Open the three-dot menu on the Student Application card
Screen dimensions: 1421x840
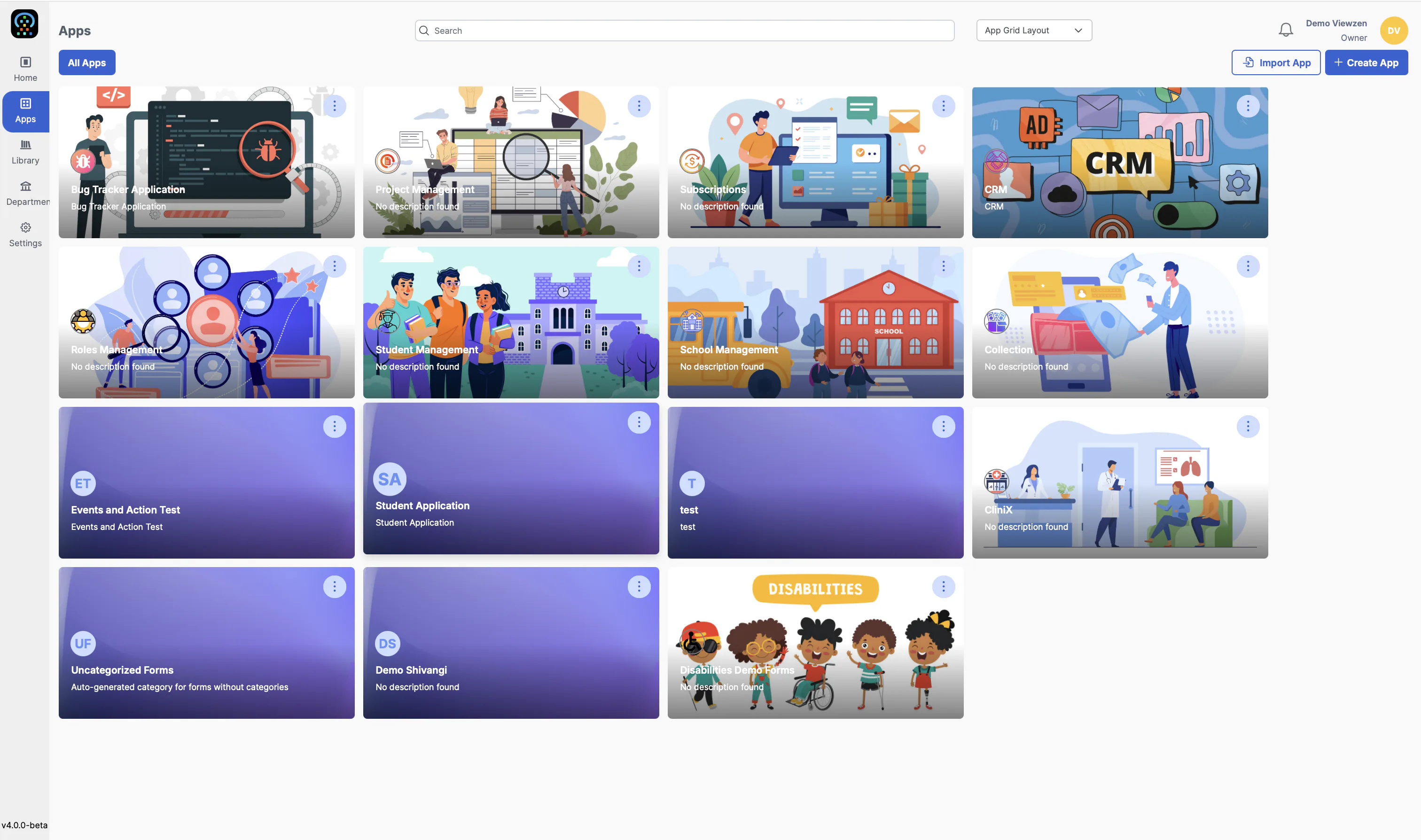click(639, 422)
